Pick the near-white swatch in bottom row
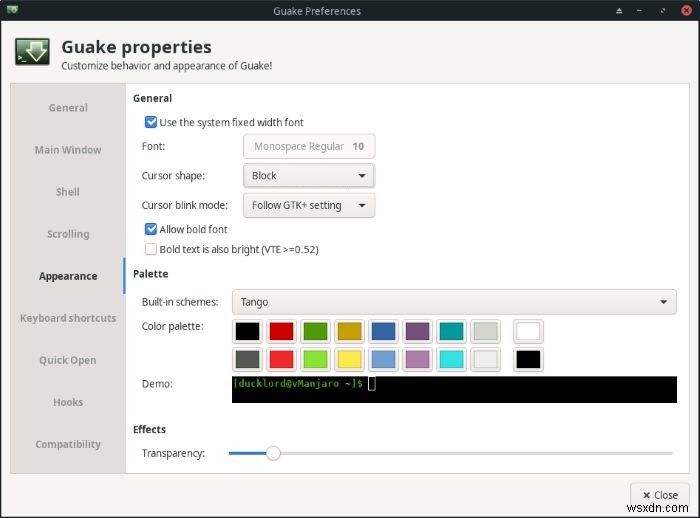 click(485, 359)
